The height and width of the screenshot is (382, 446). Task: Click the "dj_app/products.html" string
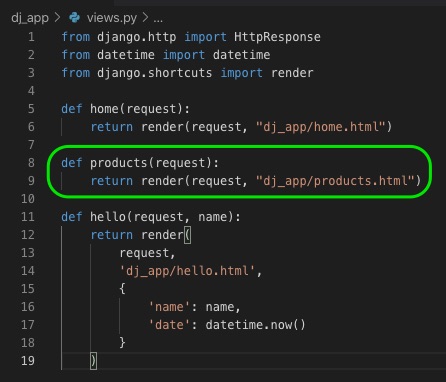click(x=335, y=181)
